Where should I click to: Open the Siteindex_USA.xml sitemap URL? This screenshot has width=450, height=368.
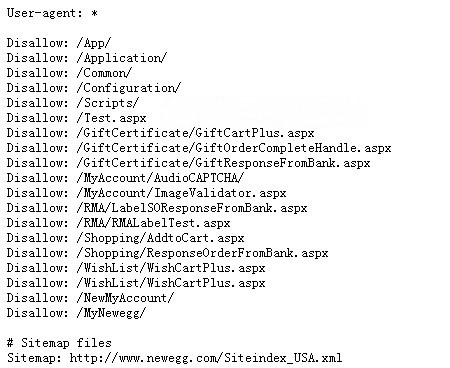pos(206,358)
